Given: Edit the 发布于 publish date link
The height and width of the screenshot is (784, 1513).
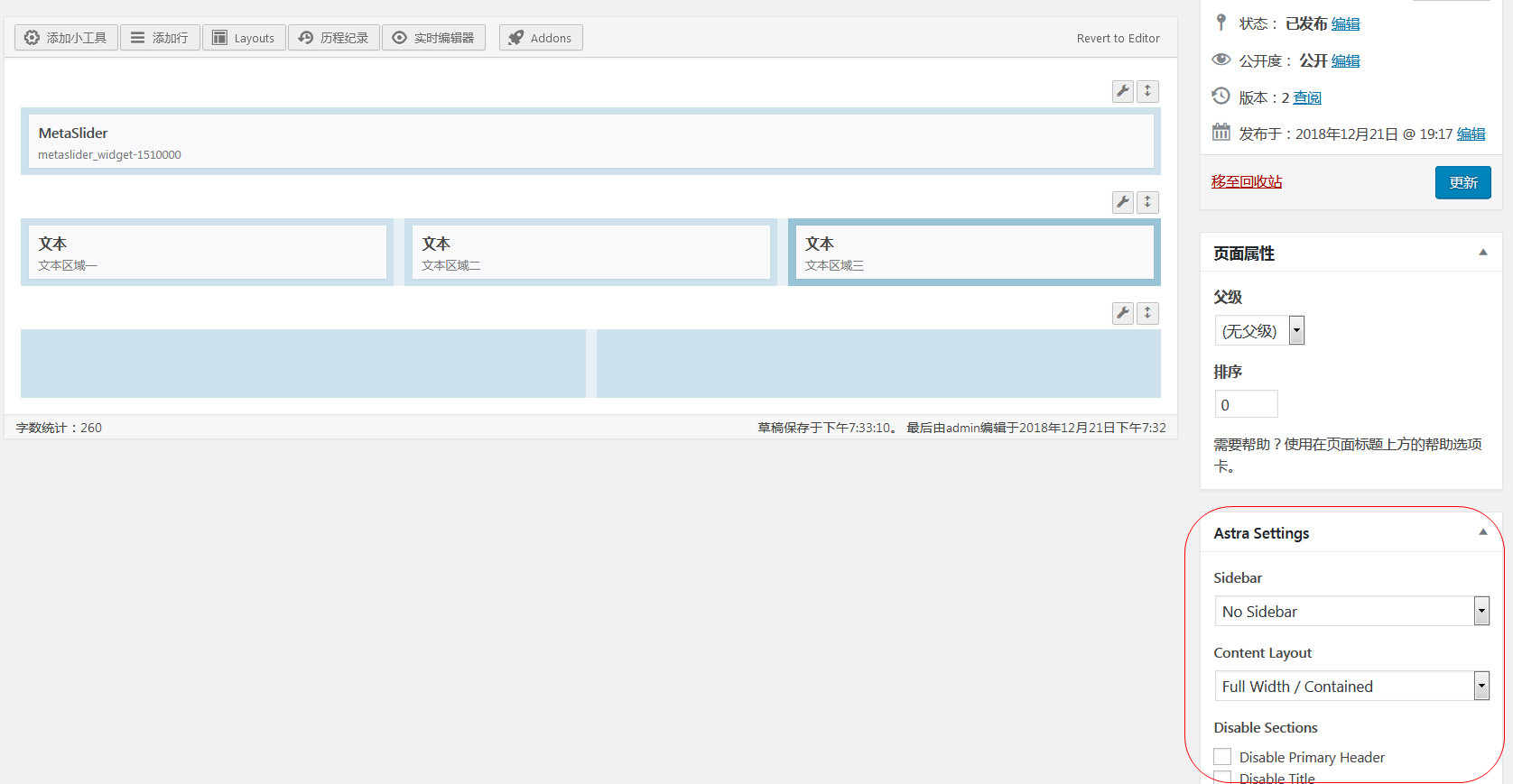Looking at the screenshot, I should [x=1471, y=134].
